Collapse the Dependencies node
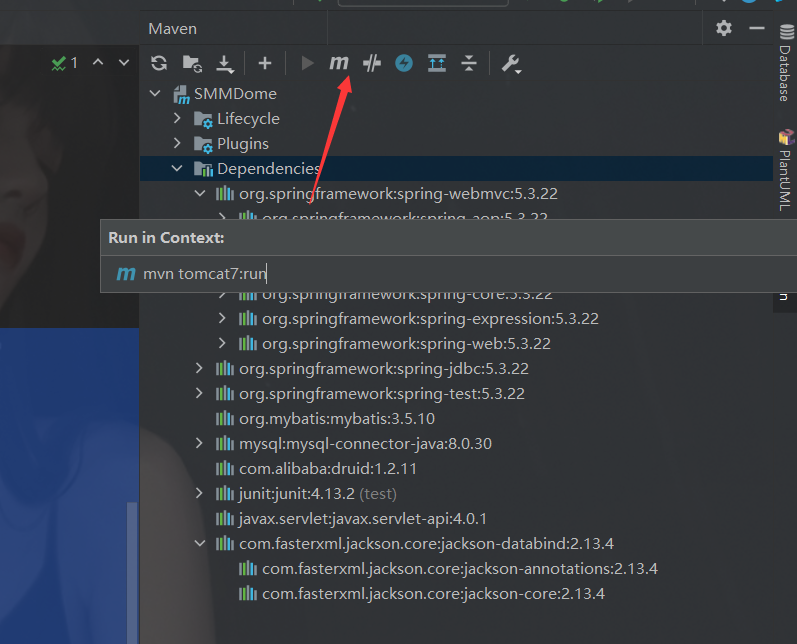Screen dimensions: 797x644 click(x=177, y=168)
